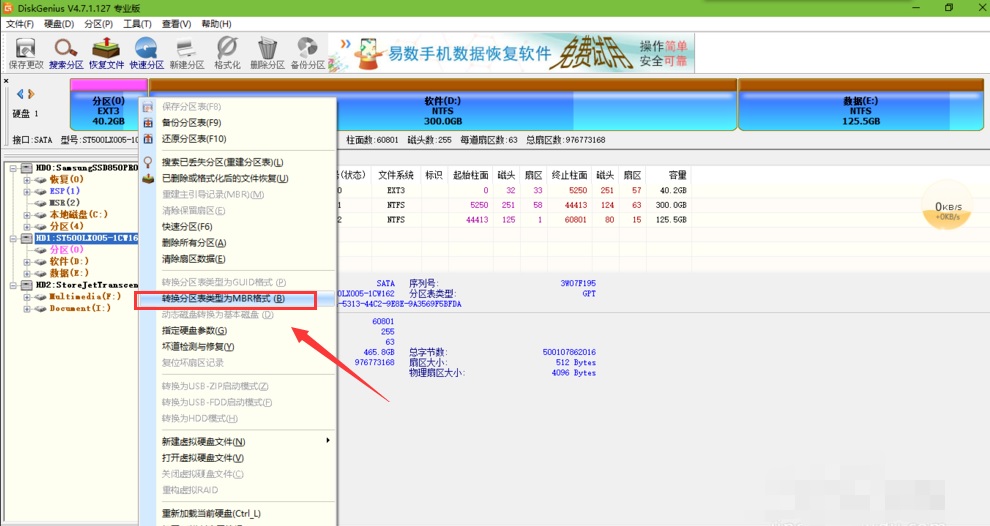990x526 pixels.
Task: Choose 清除扇区数据(E) in the context menu
Action: [x=237, y=259]
